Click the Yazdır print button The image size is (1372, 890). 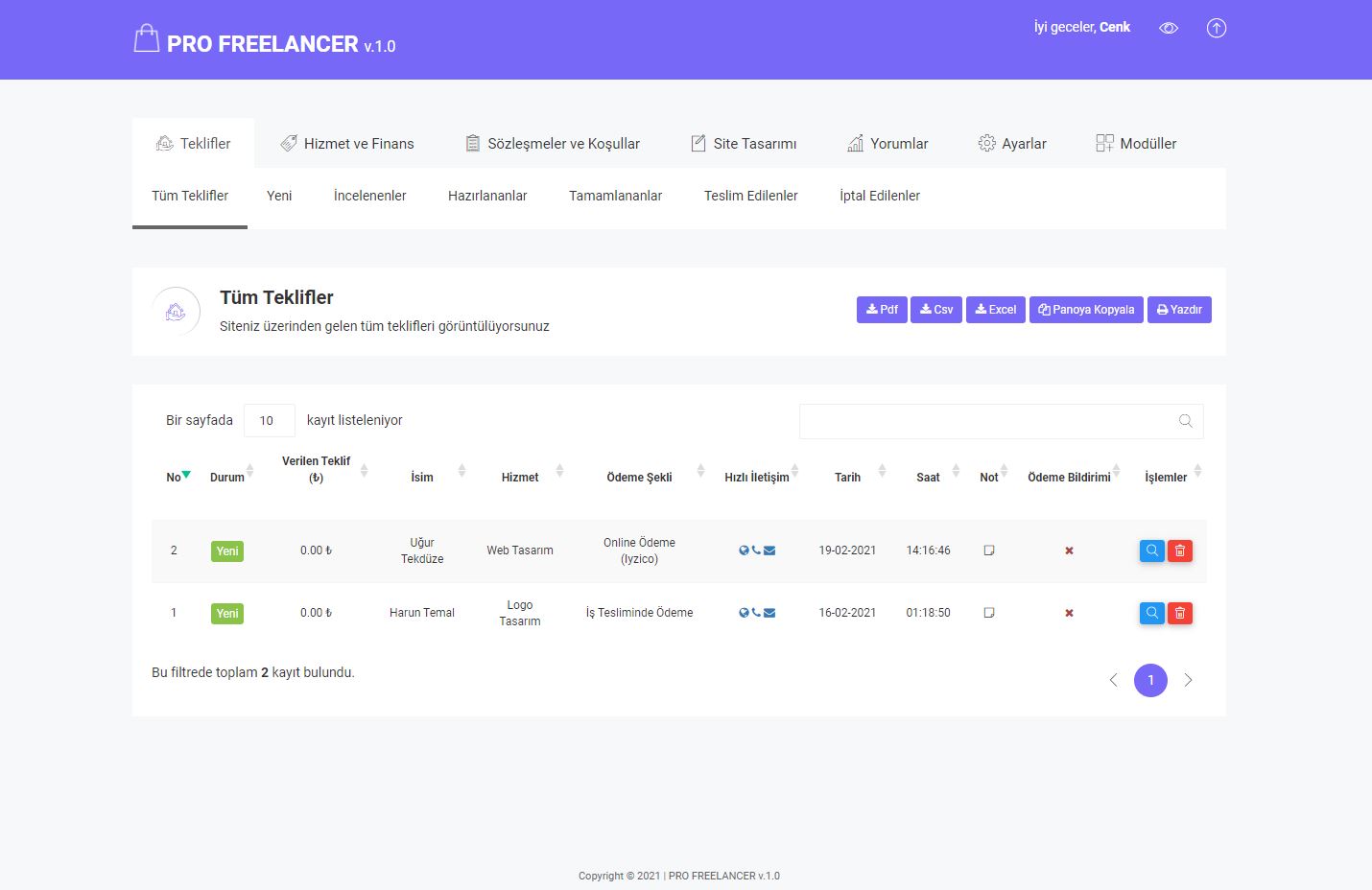(x=1179, y=310)
